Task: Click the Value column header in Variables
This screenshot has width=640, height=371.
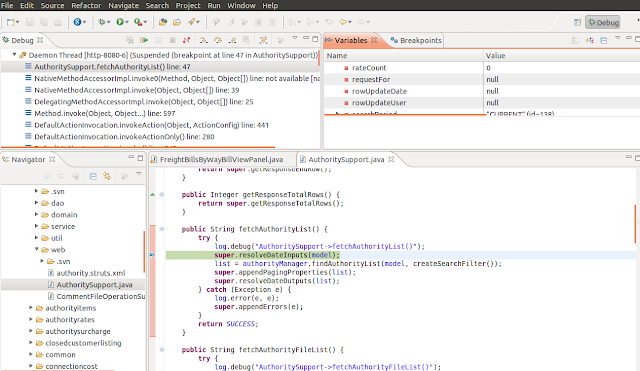Action: 562,56
